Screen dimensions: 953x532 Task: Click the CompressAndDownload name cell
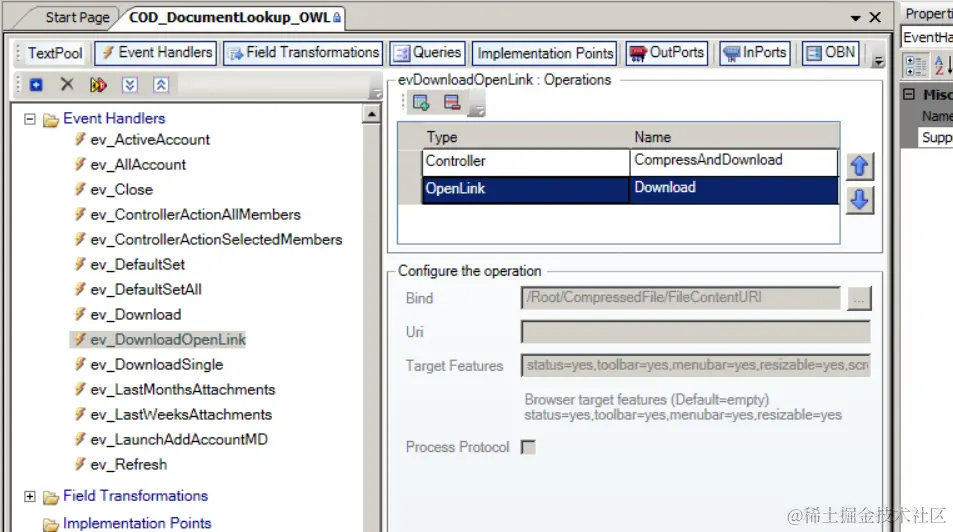pyautogui.click(x=734, y=161)
